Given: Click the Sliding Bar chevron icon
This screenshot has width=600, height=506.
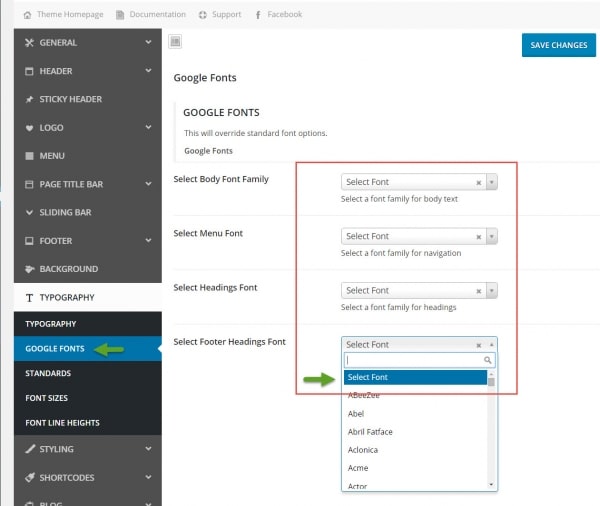Looking at the screenshot, I should tap(29, 212).
